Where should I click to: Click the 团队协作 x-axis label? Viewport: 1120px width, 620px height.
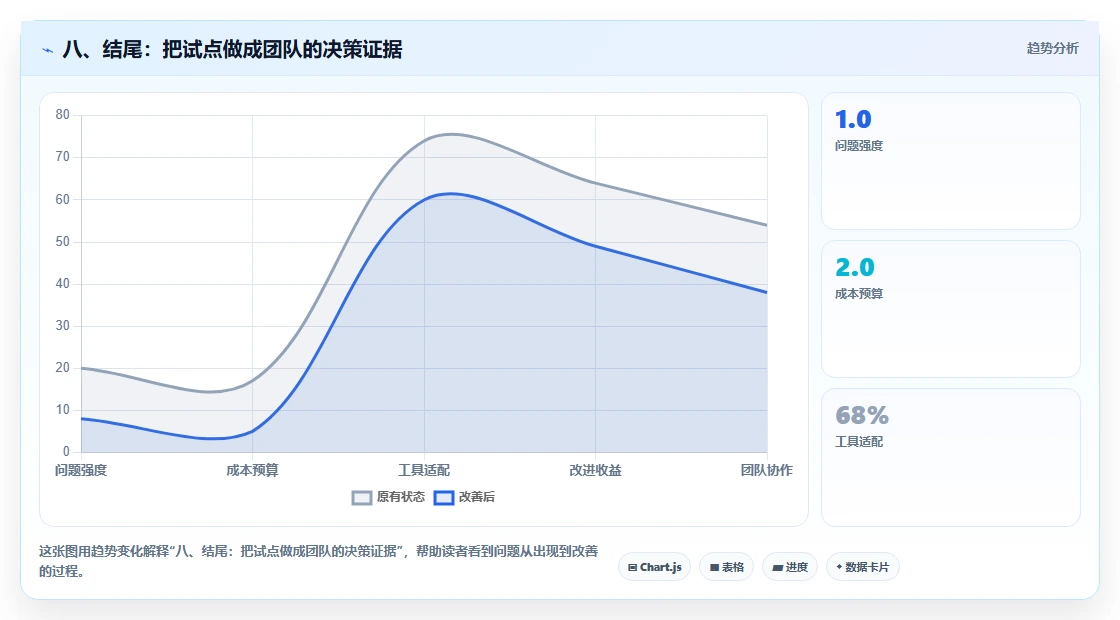point(766,470)
